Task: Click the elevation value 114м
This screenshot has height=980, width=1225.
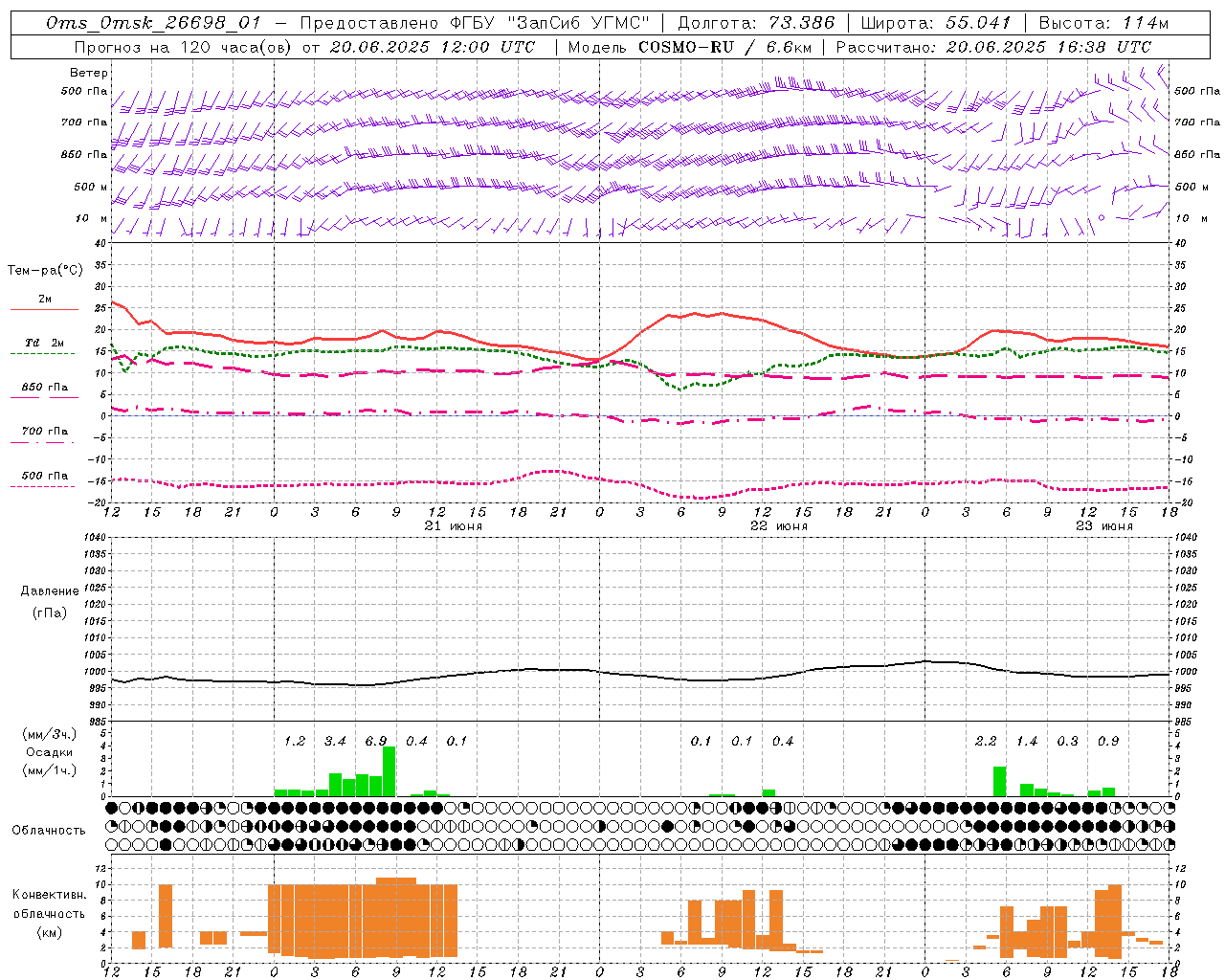Action: pyautogui.click(x=1146, y=23)
